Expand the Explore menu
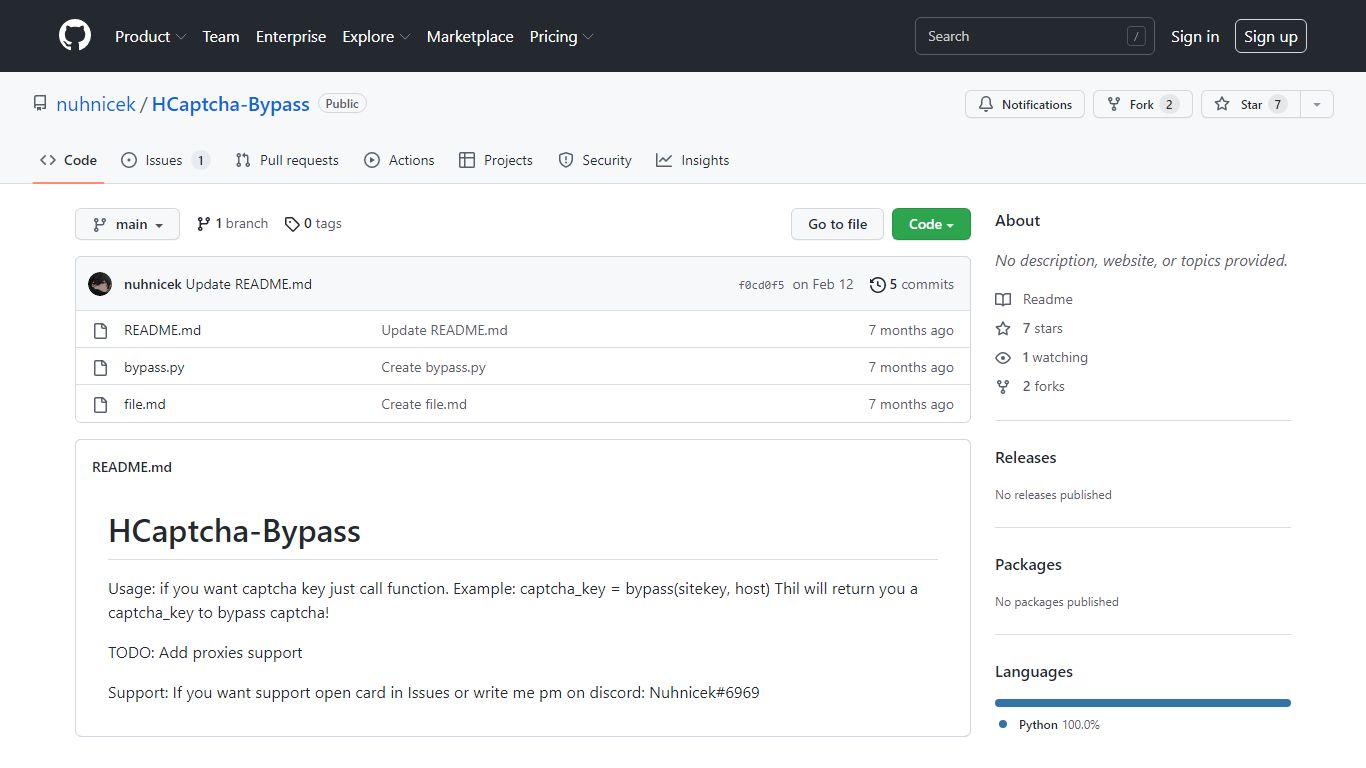 [376, 36]
